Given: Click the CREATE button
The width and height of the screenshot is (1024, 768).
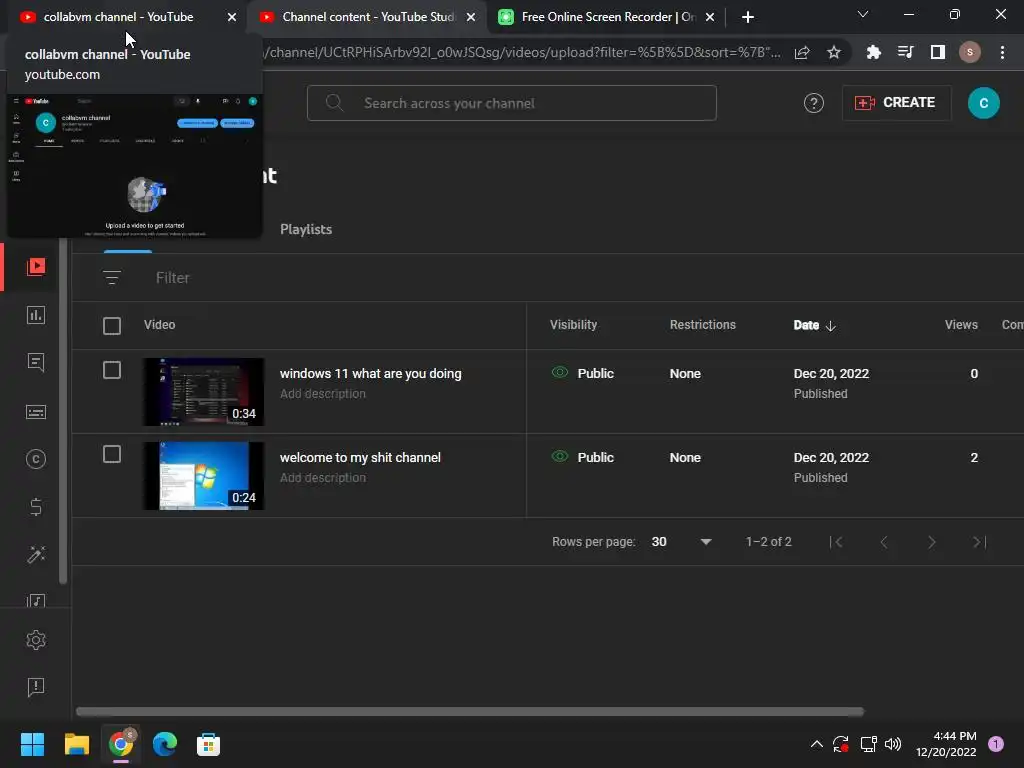Looking at the screenshot, I should tap(897, 103).
